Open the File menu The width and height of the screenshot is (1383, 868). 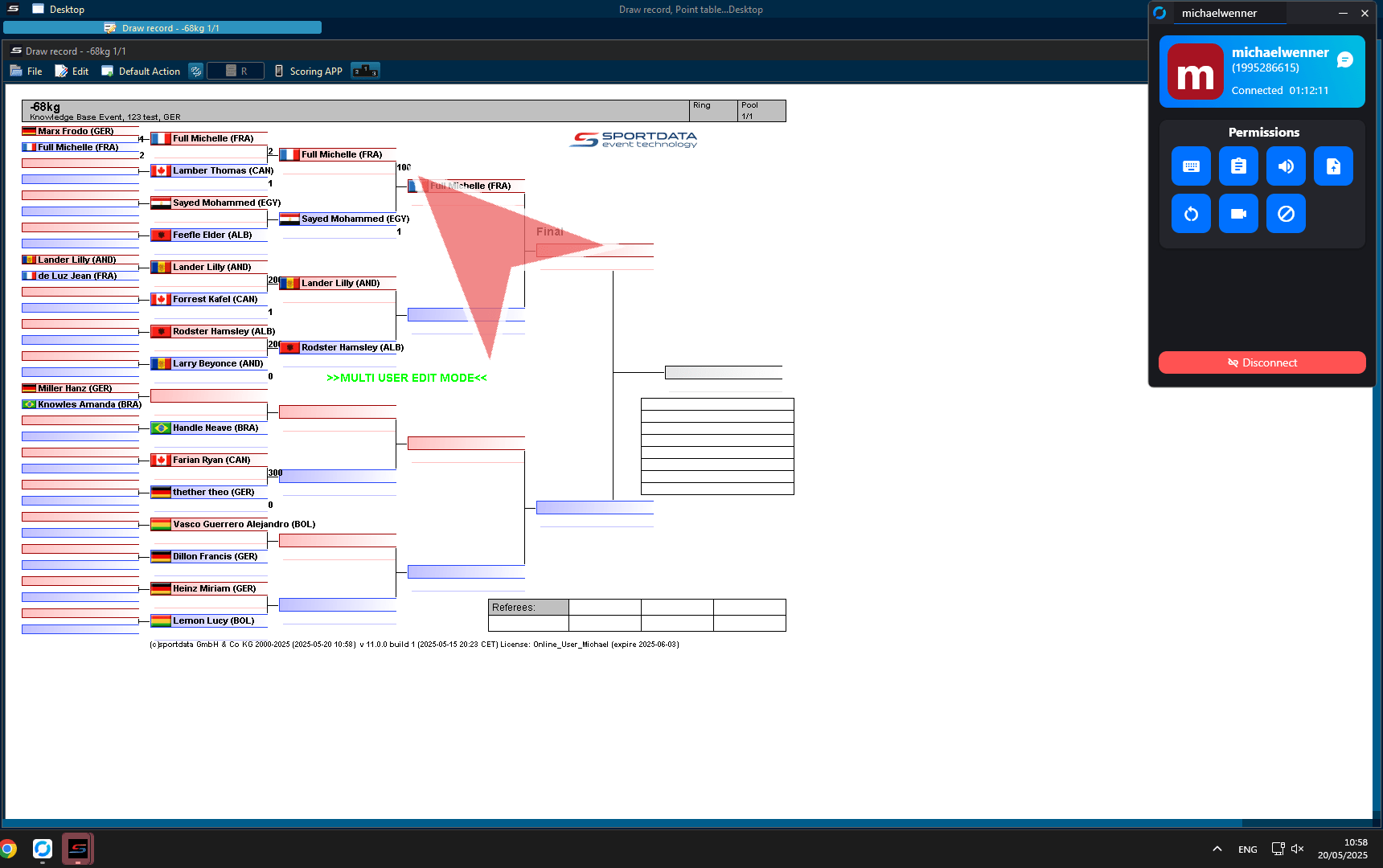pos(27,71)
